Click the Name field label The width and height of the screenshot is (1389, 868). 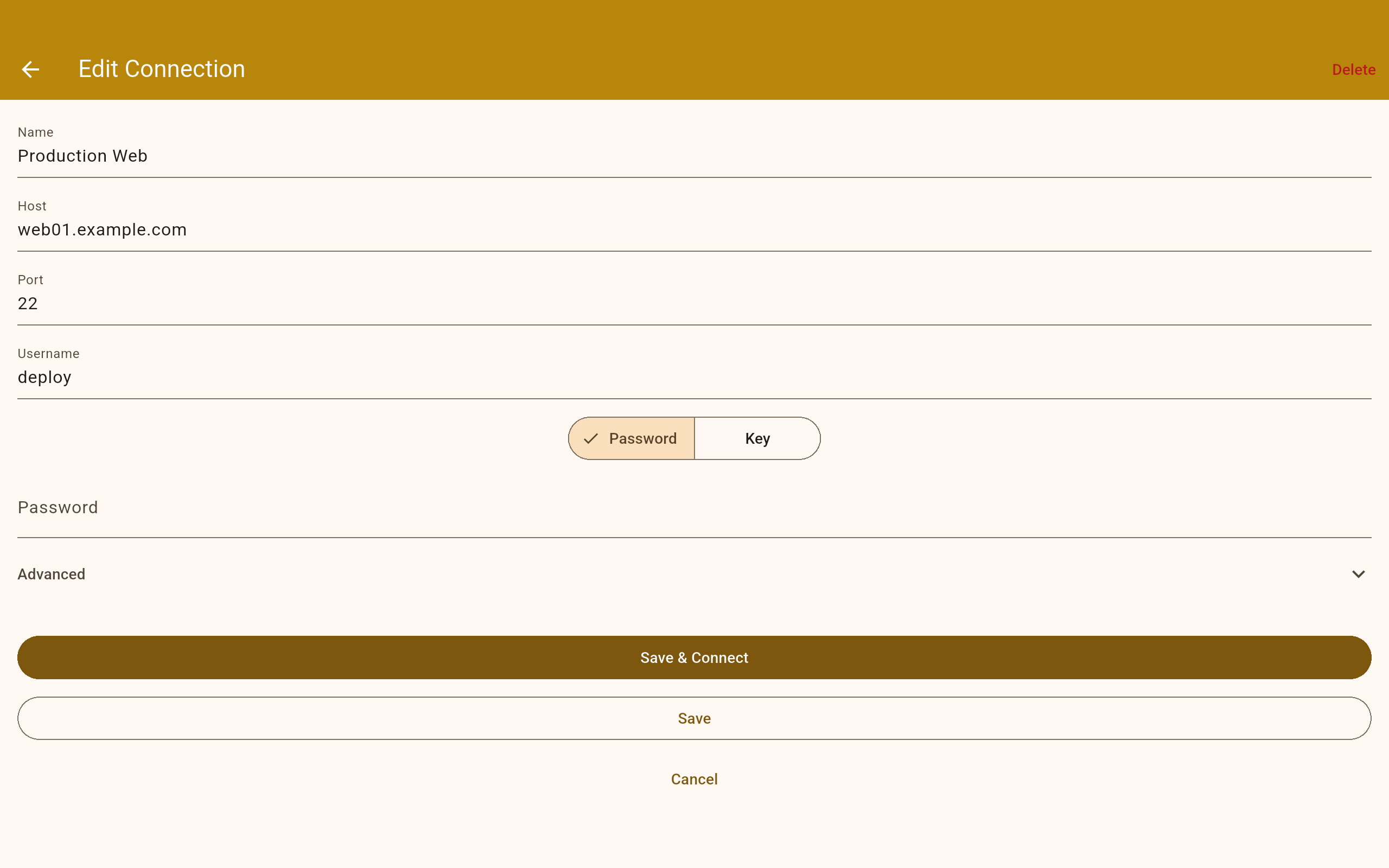pos(36,132)
